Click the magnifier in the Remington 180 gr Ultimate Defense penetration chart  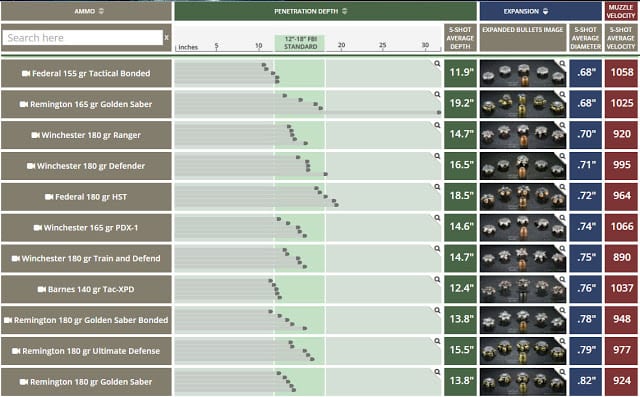tap(437, 341)
